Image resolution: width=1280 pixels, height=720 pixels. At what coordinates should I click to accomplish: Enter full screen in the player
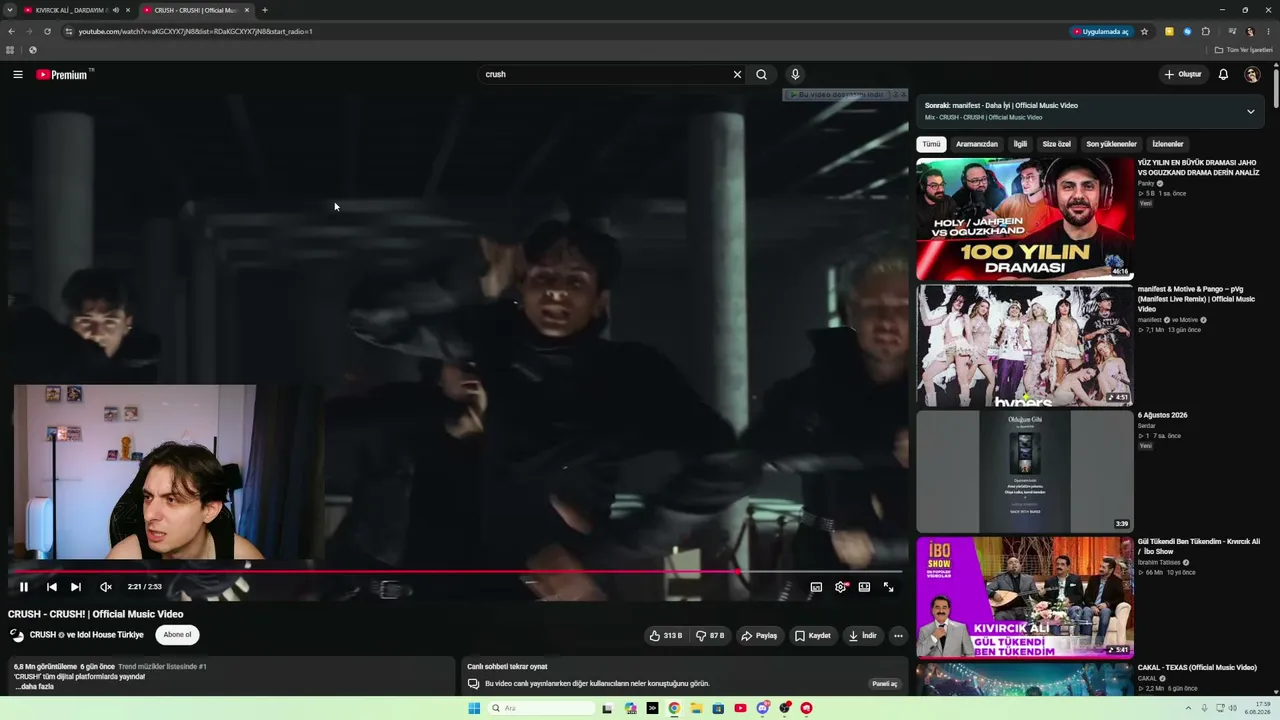coord(888,587)
